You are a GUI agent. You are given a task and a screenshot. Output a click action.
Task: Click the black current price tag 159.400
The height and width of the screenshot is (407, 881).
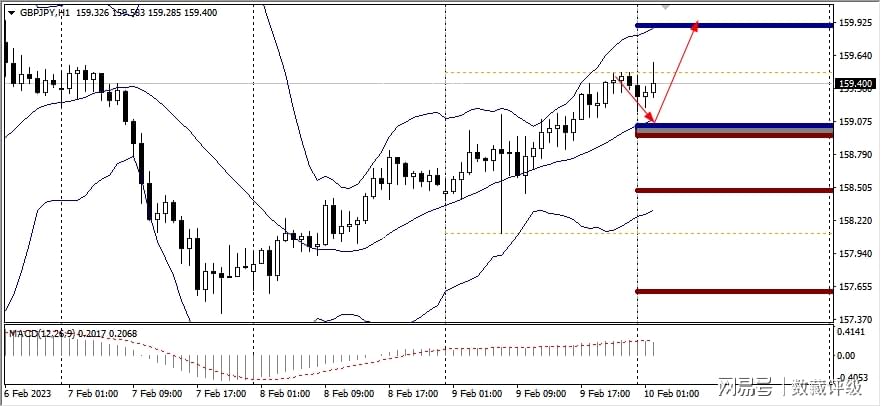click(x=855, y=84)
